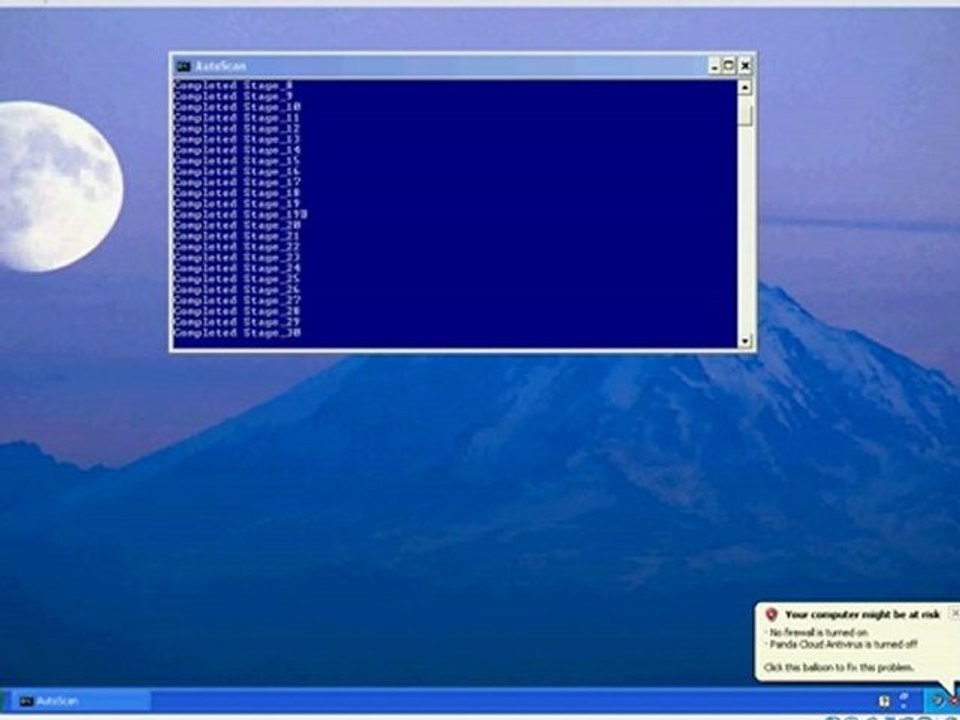Minimize the AutoScan window
Viewport: 960px width, 720px height.
pos(714,66)
